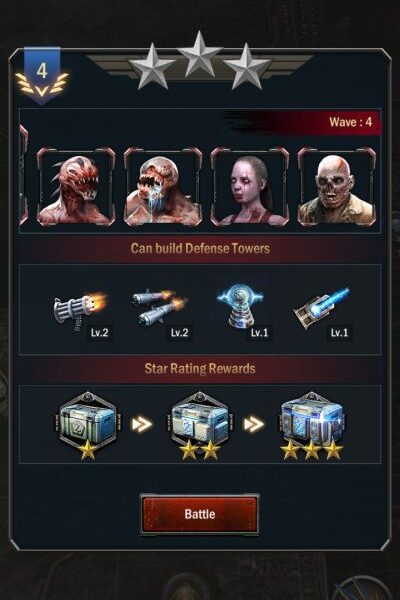The image size is (400, 600).
Task: Open the two-star reward crate
Action: click(x=199, y=426)
